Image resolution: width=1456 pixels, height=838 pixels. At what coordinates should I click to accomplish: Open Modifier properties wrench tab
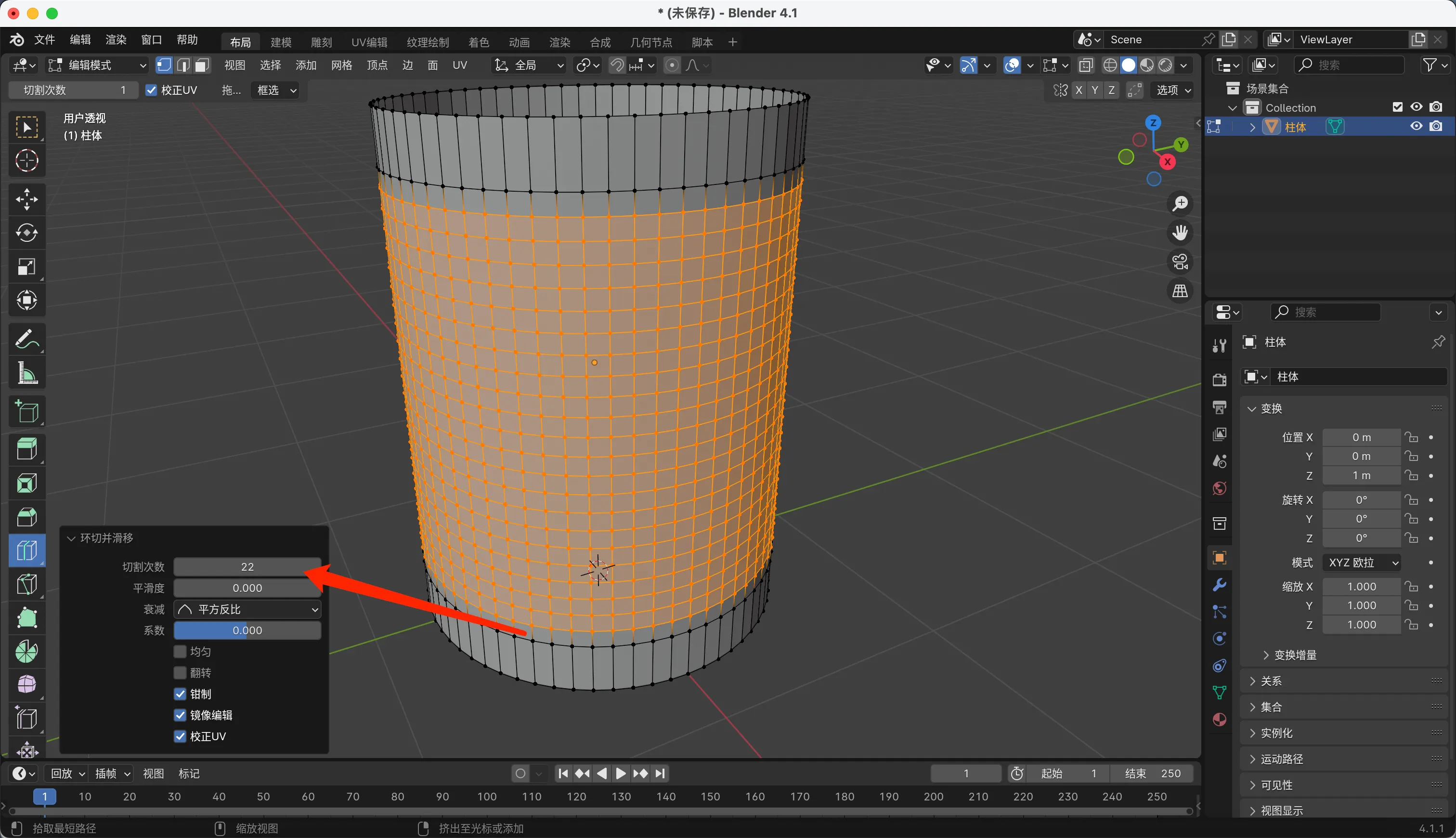1219,585
